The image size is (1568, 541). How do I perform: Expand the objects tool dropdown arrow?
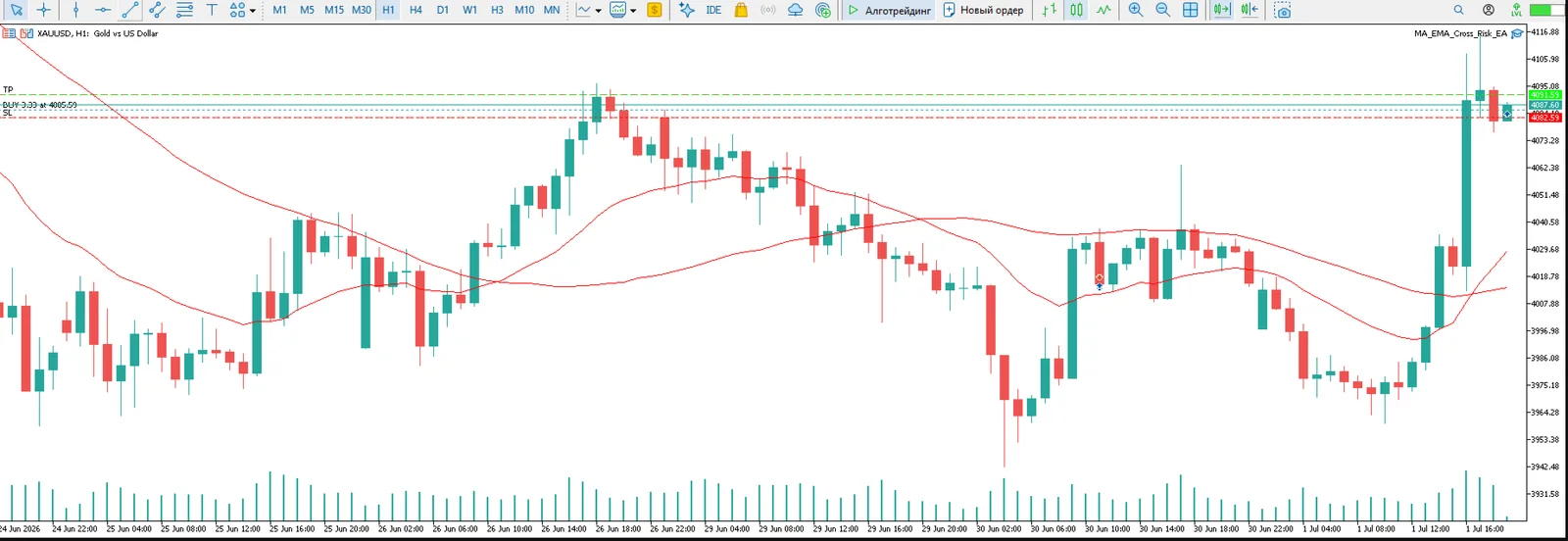coord(253,11)
